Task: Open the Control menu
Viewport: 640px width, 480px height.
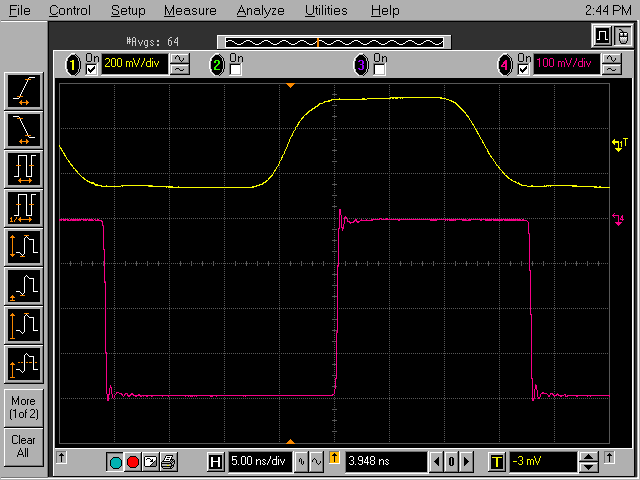Action: (70, 10)
